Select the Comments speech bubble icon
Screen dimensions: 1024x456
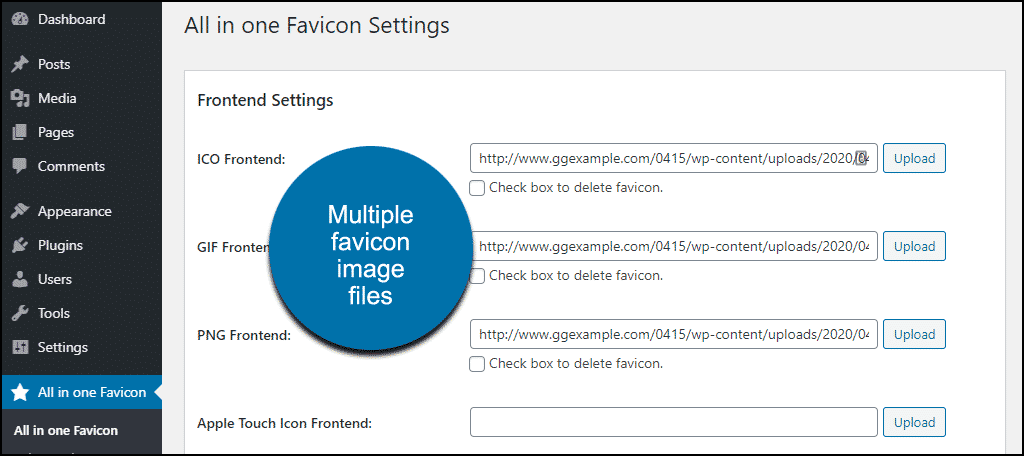pyautogui.click(x=20, y=167)
